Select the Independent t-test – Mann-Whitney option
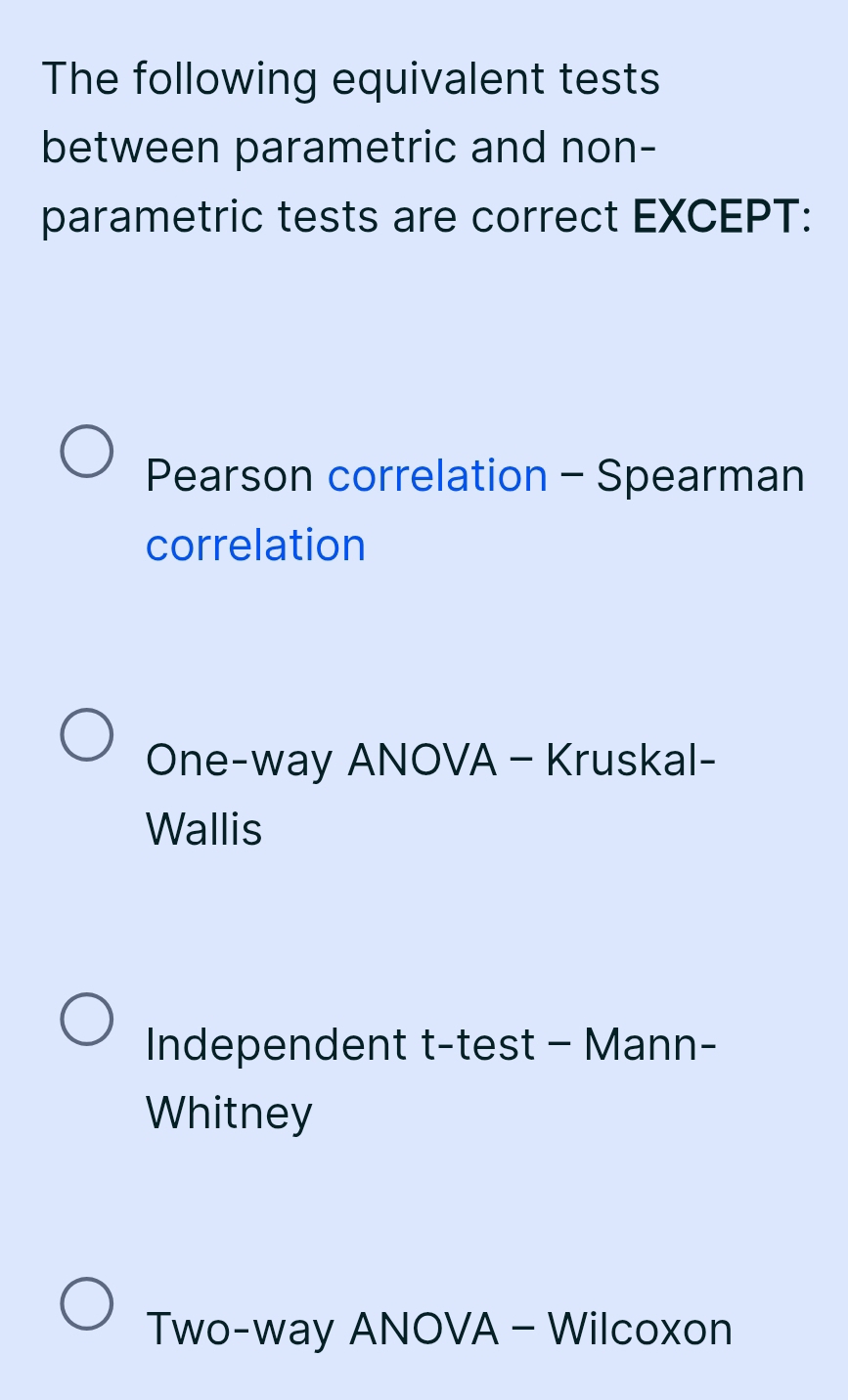The width and height of the screenshot is (848, 1400). (87, 1021)
